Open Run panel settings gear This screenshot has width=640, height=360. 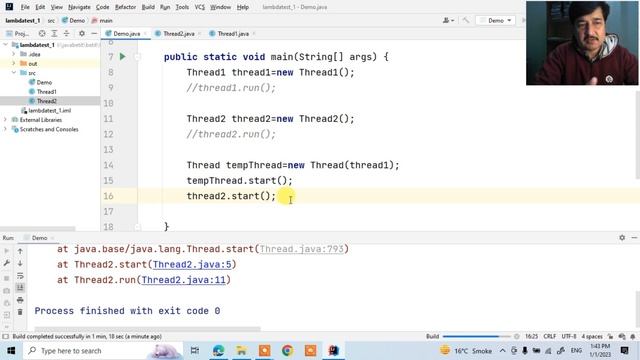pyautogui.click(x=622, y=237)
